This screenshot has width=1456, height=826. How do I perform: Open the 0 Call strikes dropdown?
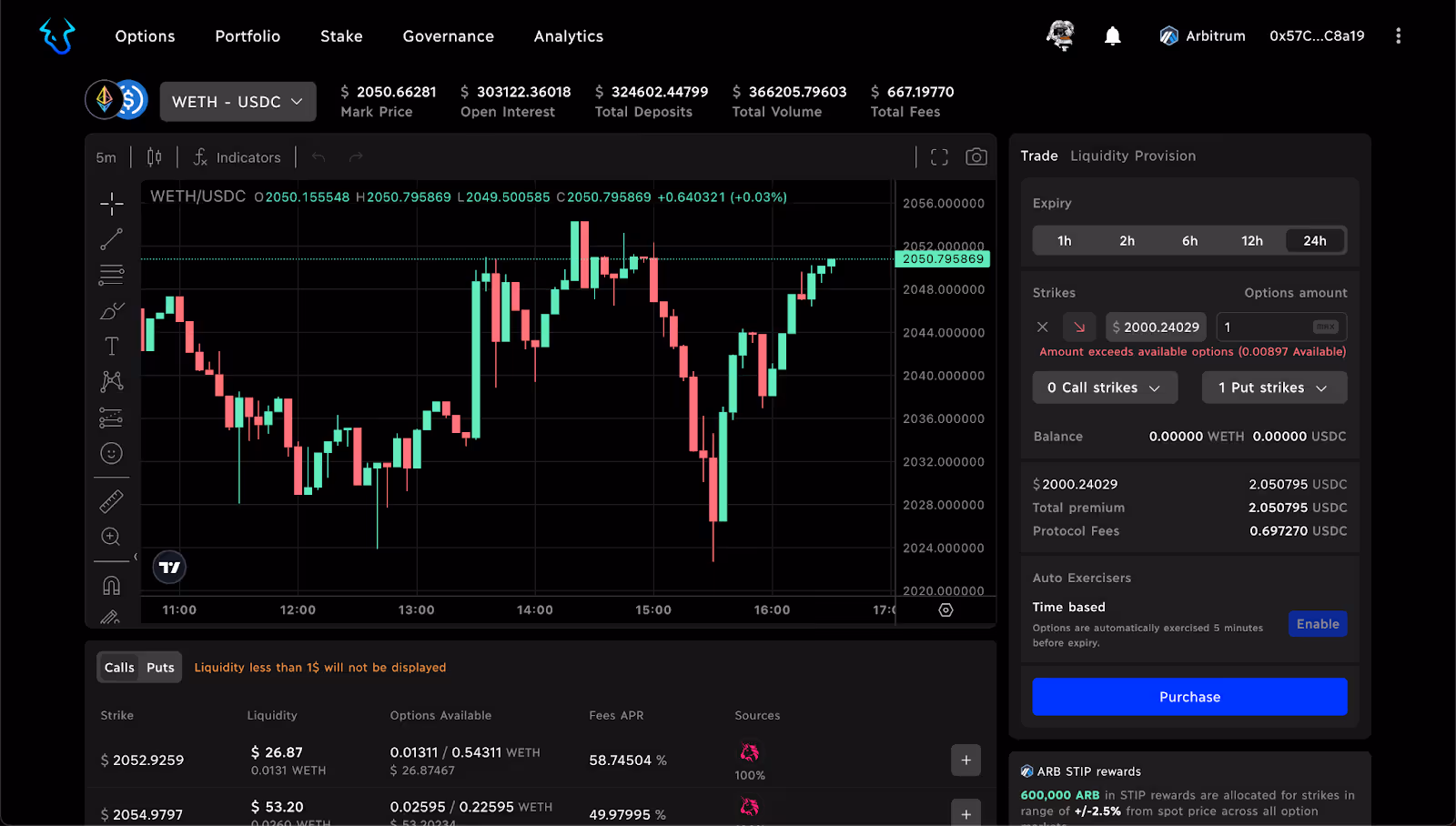[x=1104, y=387]
